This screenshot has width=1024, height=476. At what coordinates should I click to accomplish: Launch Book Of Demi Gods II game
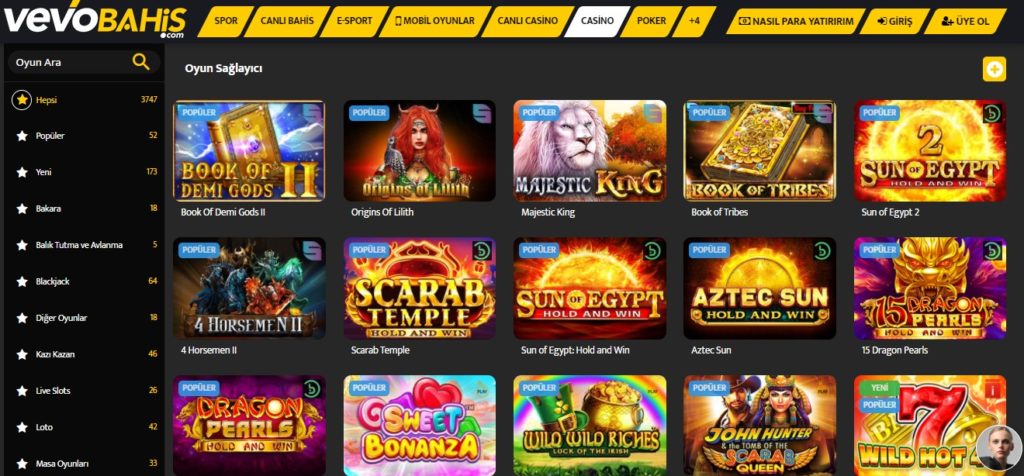coord(249,151)
